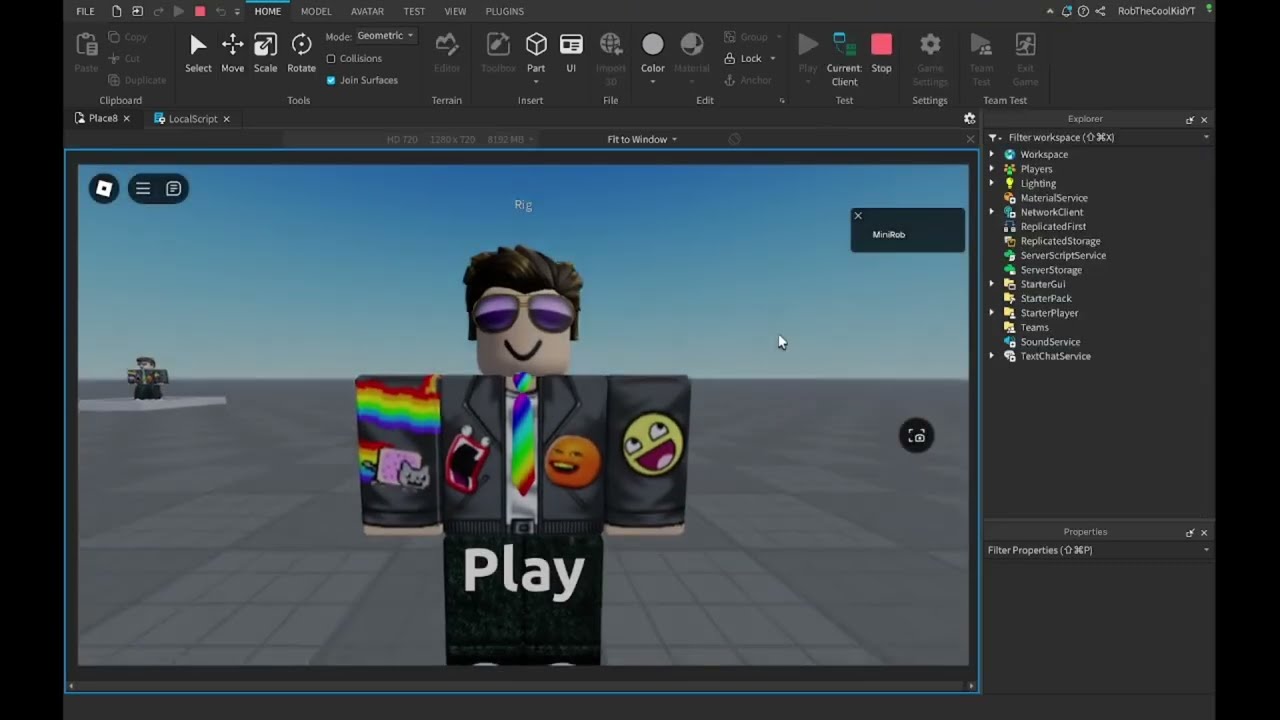Open the Lock dropdown arrow
This screenshot has width=1280, height=720.
click(x=772, y=59)
